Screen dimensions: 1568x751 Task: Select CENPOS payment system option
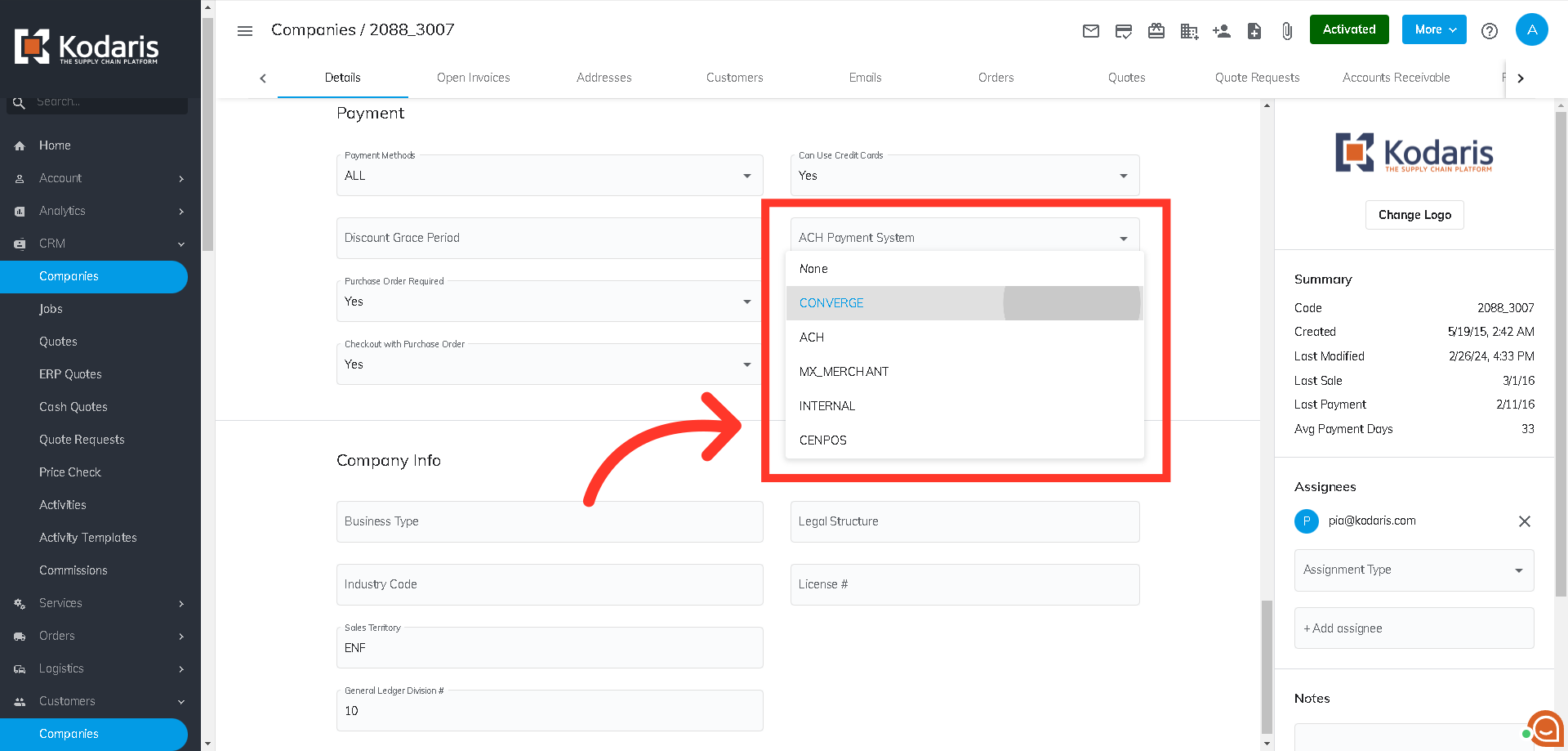964,440
